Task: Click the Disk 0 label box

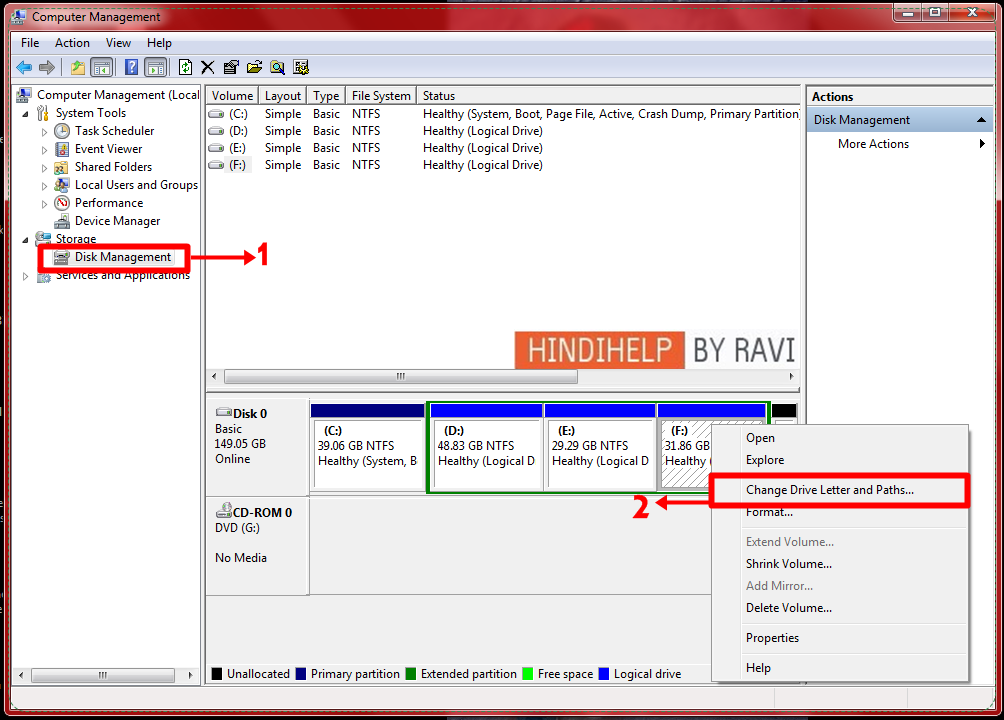Action: pyautogui.click(x=258, y=446)
